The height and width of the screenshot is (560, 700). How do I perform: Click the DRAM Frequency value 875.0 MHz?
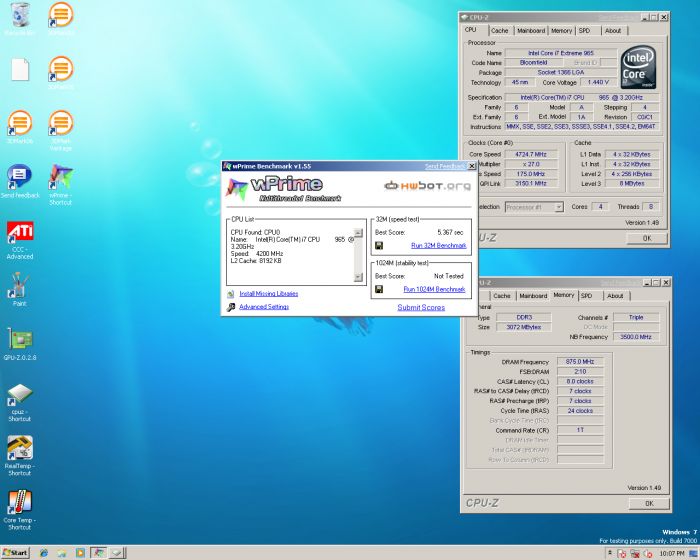pos(580,362)
